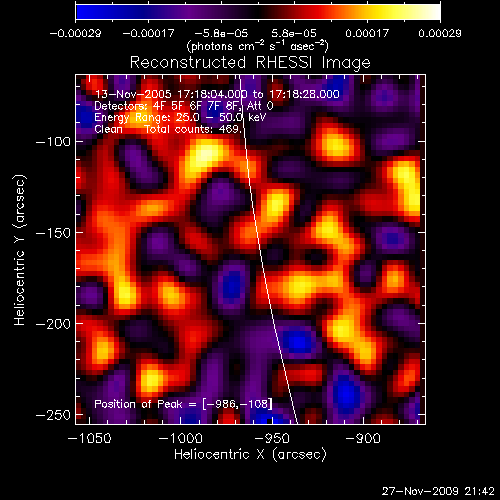Click the 'Energy Range: 25.0 - 50.0 keV' text
This screenshot has height=500, width=500.
tap(180, 117)
